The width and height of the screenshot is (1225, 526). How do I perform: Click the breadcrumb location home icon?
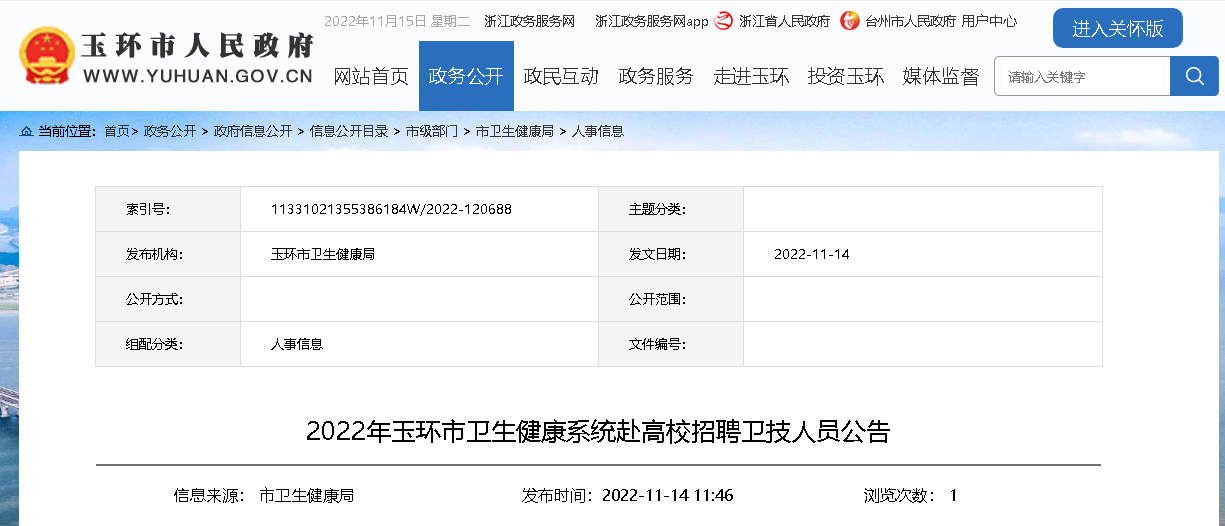pyautogui.click(x=27, y=131)
